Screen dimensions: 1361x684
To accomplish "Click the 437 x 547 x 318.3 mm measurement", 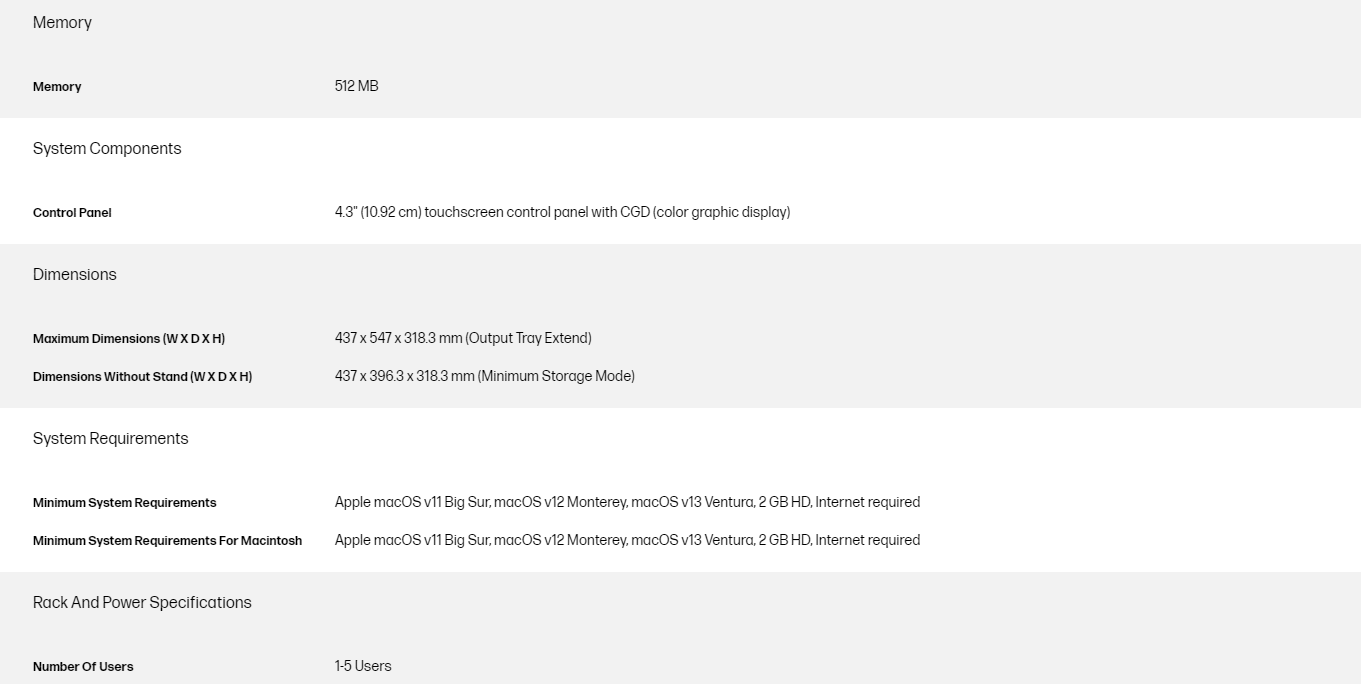I will click(x=398, y=338).
